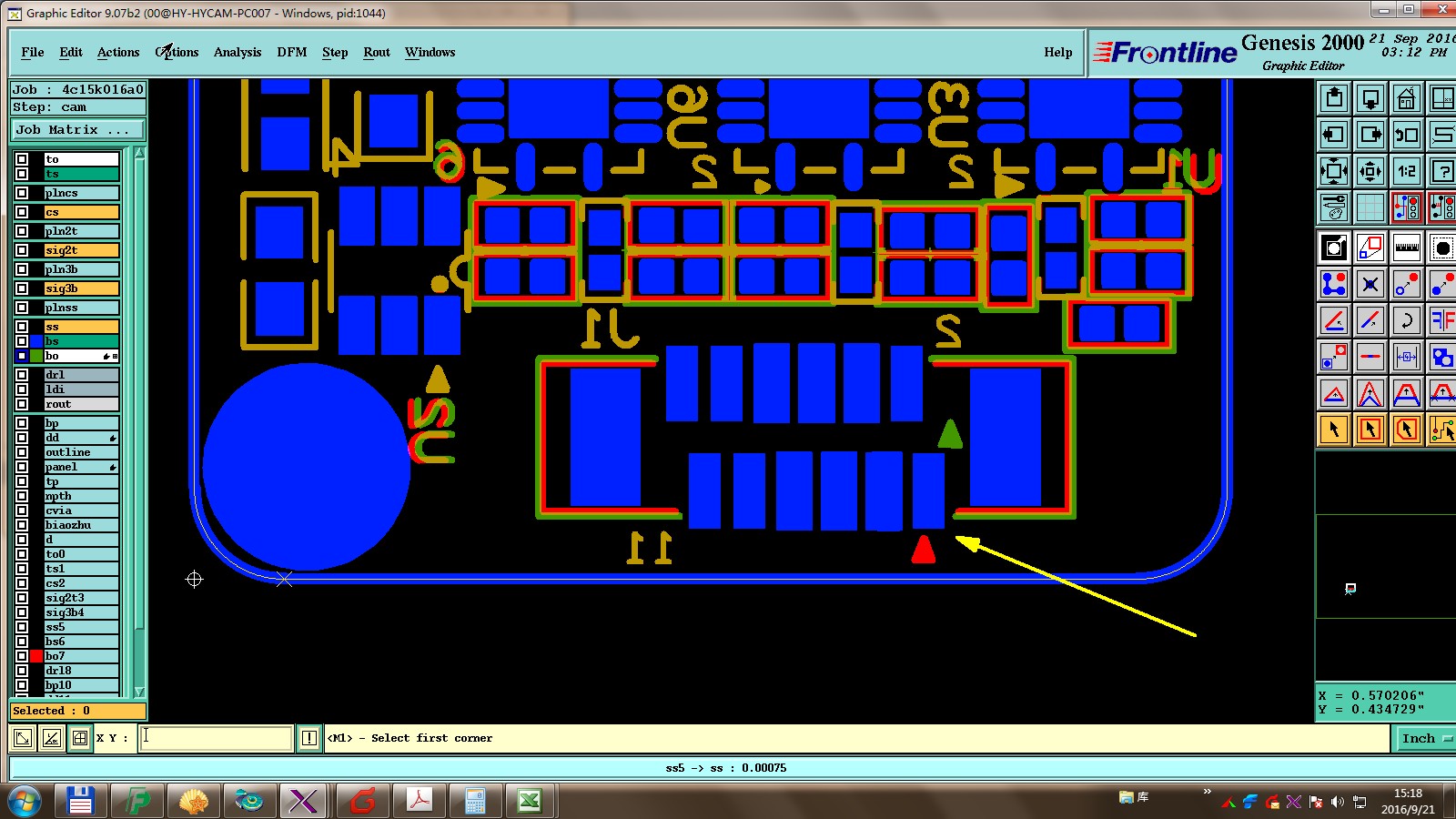This screenshot has height=819, width=1456.
Task: Click the red color swatch beside bo7
Action: 36,656
